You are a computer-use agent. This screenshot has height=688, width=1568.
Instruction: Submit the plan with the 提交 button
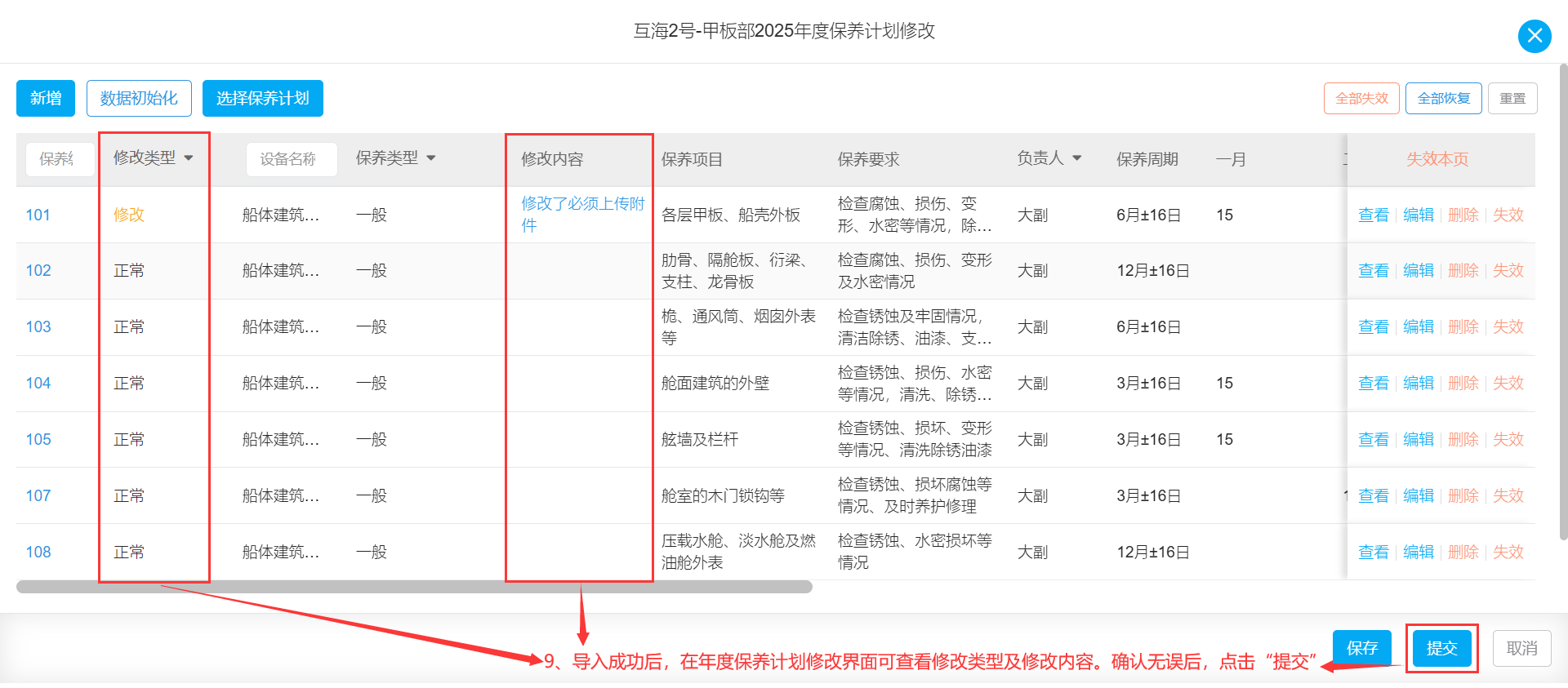1441,648
